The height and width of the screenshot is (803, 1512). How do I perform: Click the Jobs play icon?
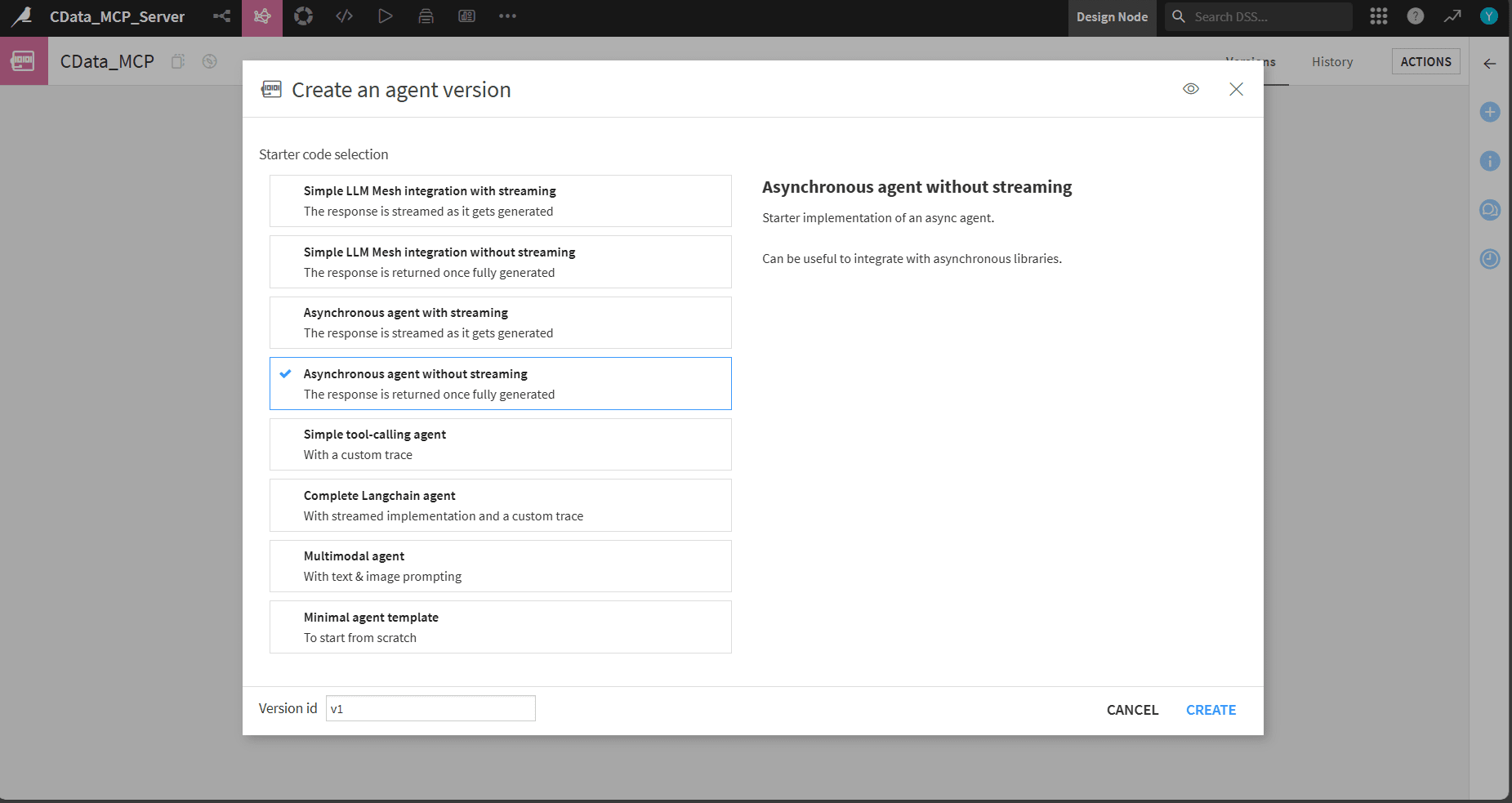(385, 16)
